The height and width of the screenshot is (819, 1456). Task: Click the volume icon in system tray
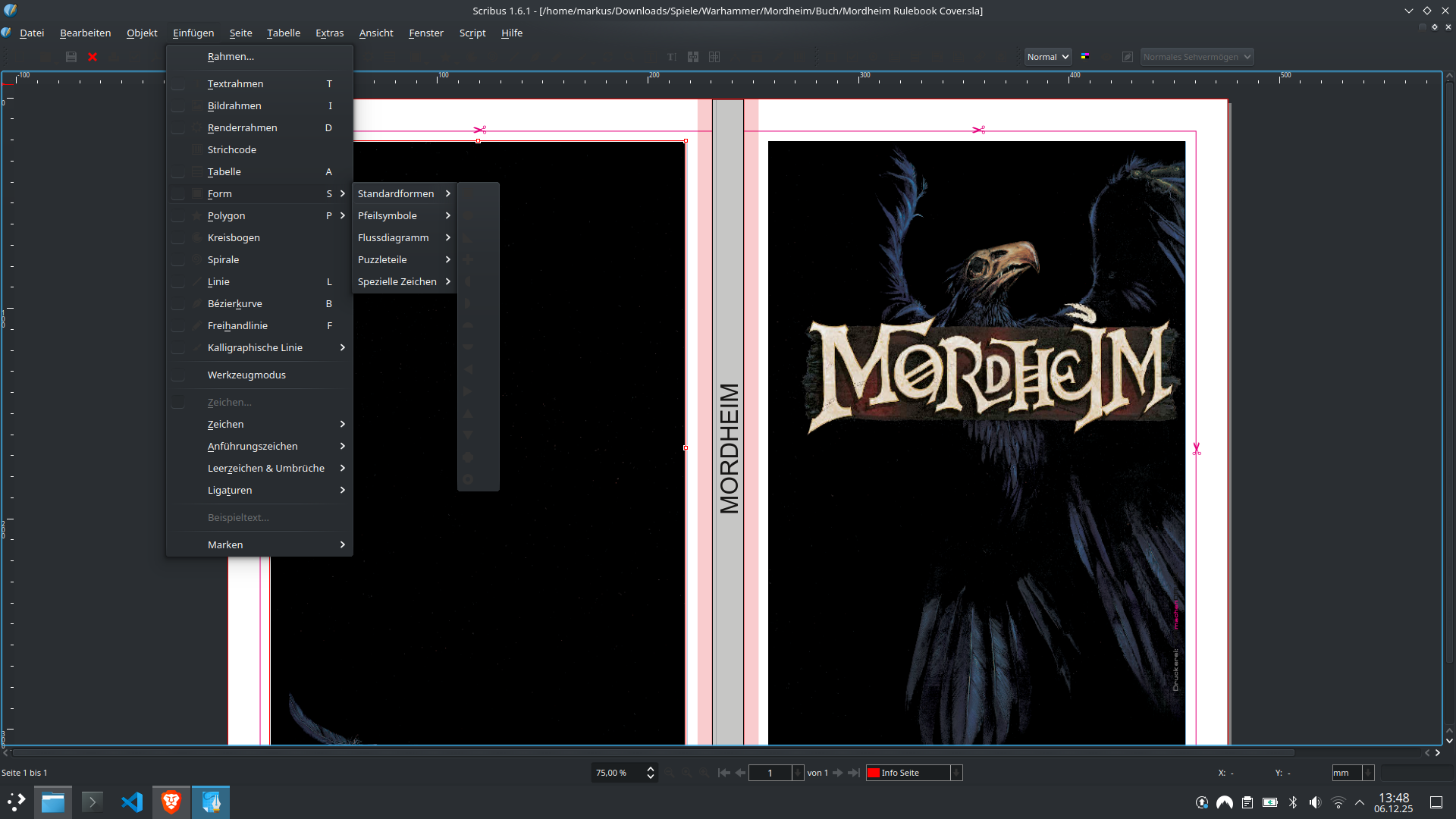[x=1315, y=802]
